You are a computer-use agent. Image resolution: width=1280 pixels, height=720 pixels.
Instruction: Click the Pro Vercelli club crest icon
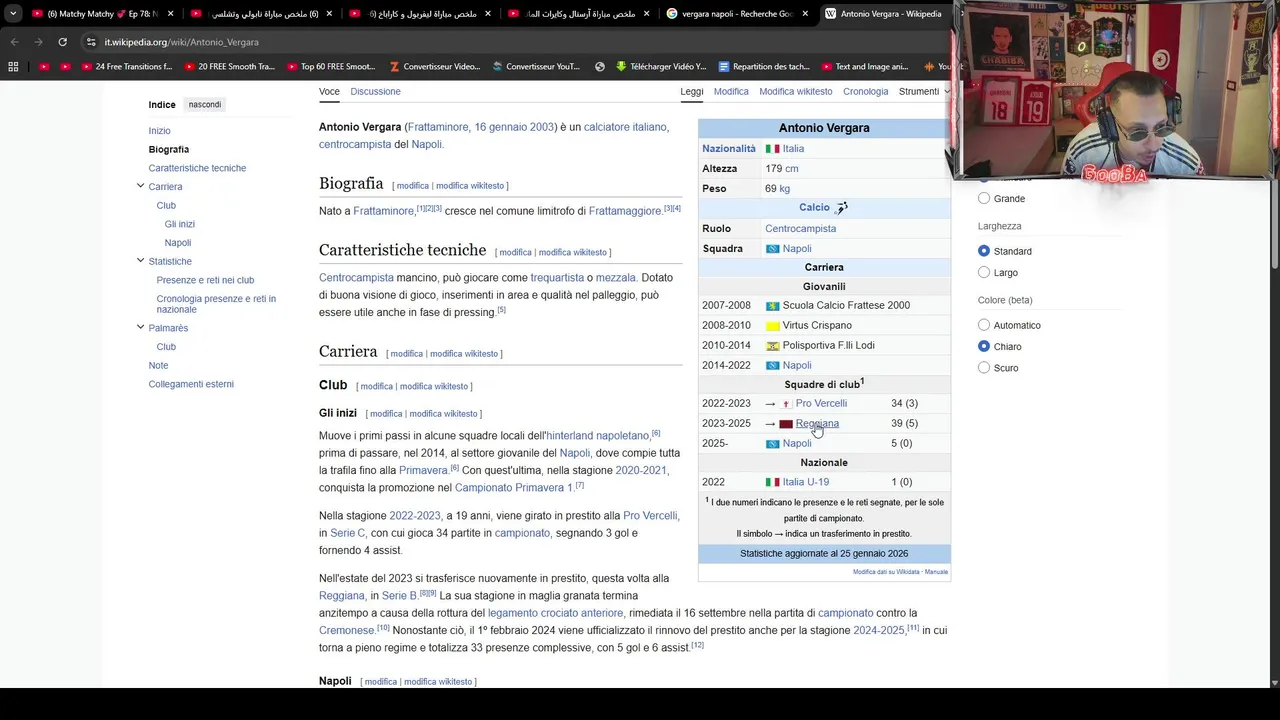786,404
